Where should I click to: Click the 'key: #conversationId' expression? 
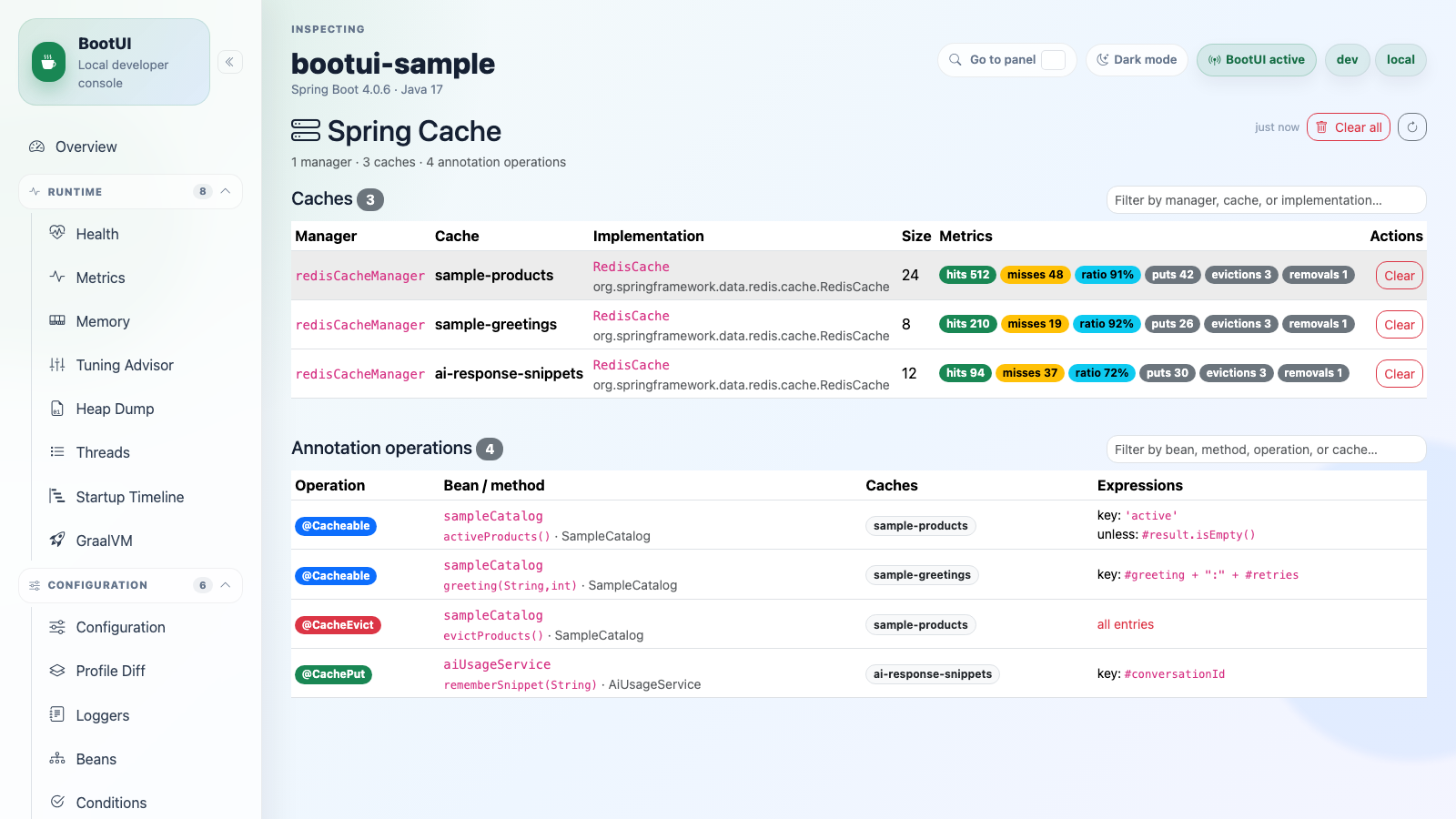(1160, 674)
